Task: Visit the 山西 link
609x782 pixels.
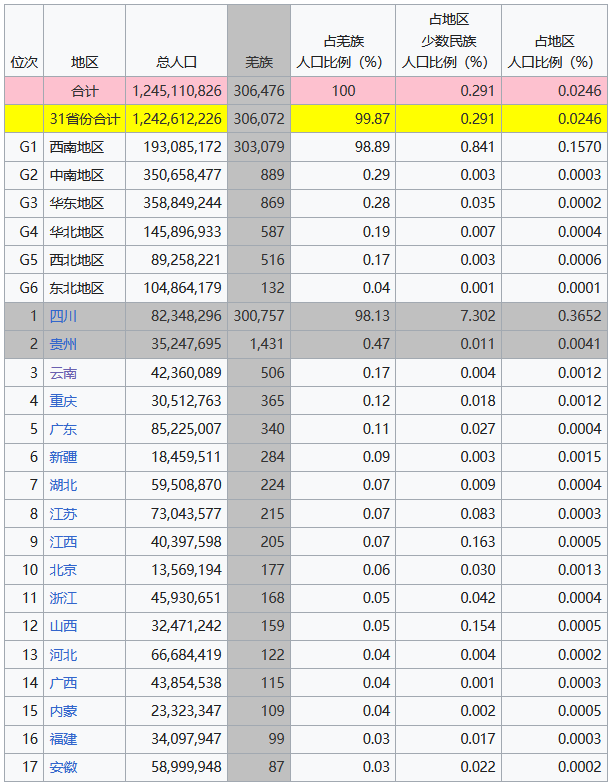Action: [63, 625]
